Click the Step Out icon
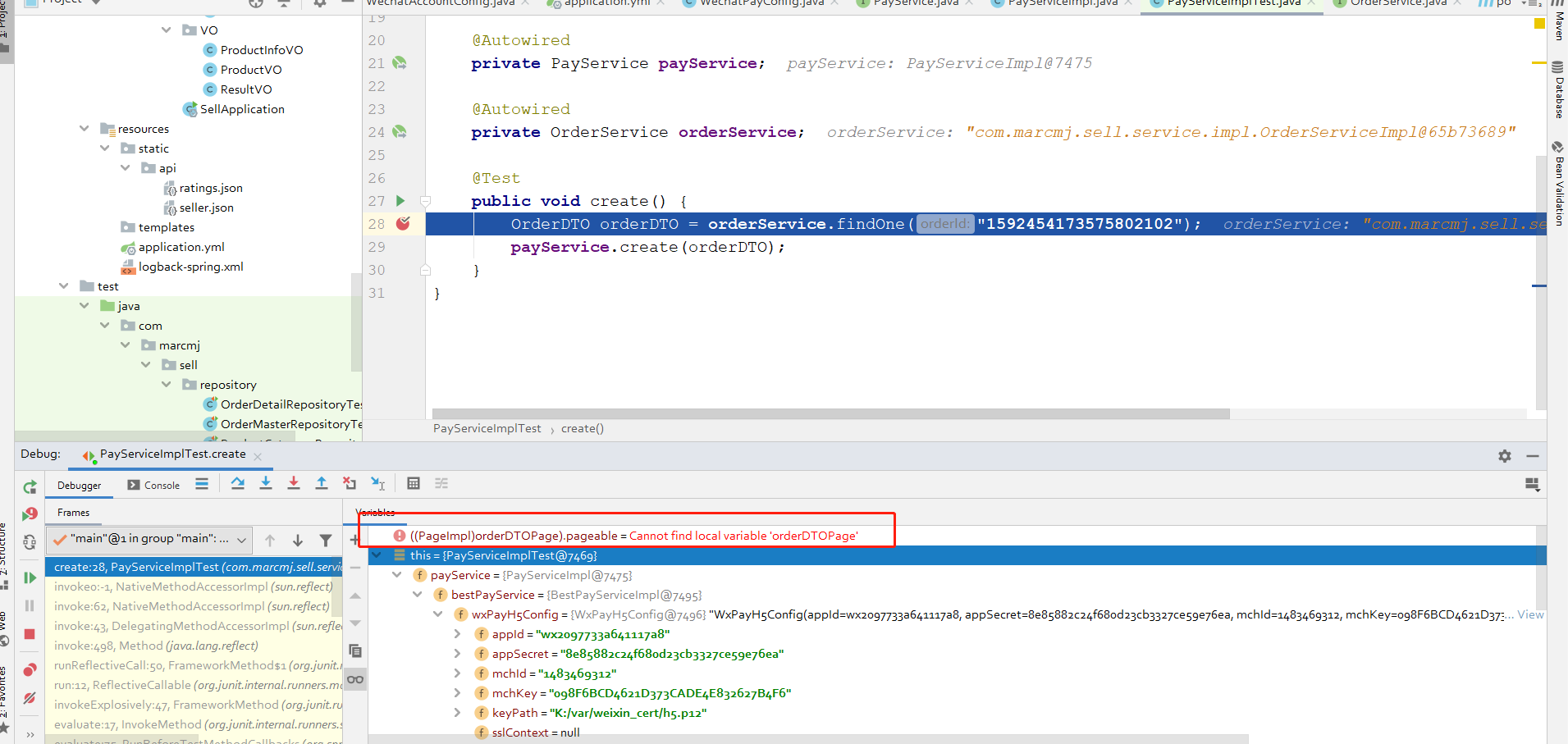The height and width of the screenshot is (744, 1568). 322,484
